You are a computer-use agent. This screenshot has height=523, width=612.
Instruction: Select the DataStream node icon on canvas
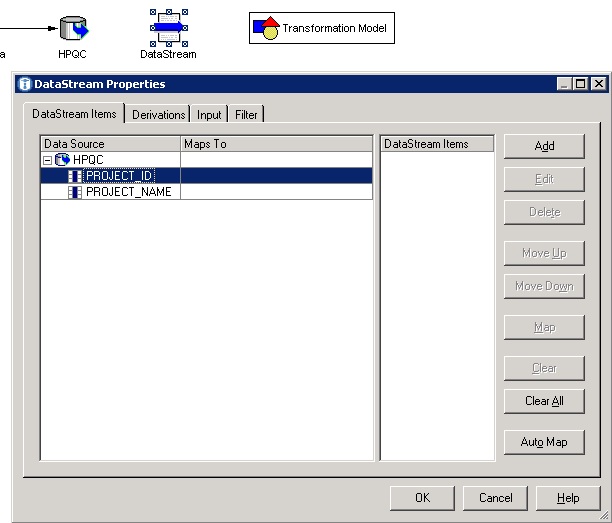(168, 28)
